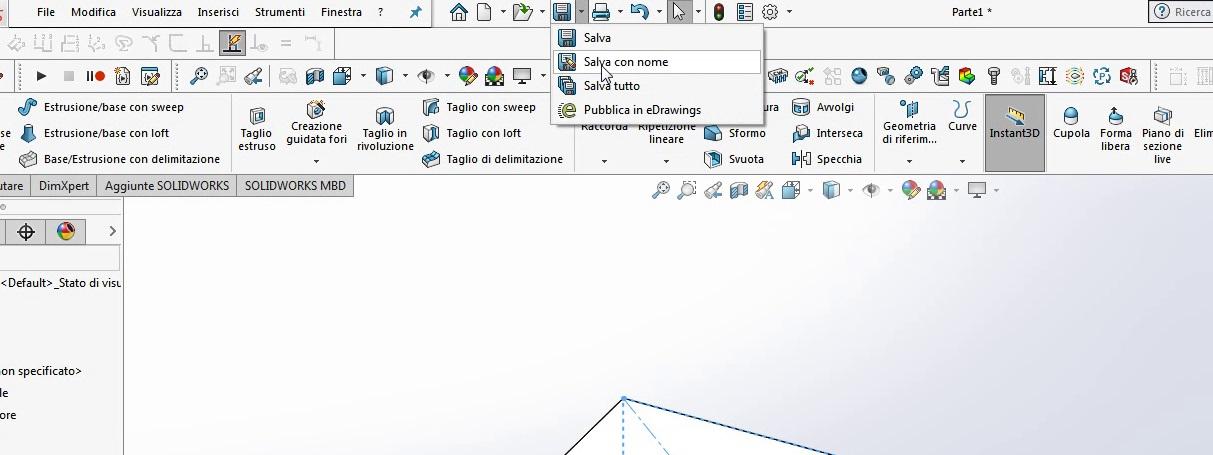Activate the Select cursor tool
This screenshot has height=455, width=1213.
(x=679, y=12)
